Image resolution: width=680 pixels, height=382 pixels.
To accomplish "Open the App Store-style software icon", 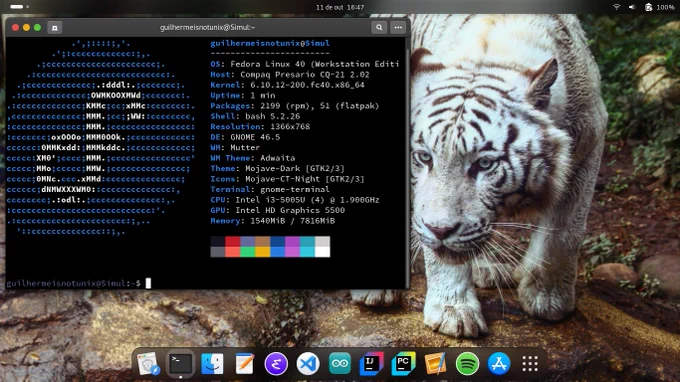I will (x=499, y=364).
